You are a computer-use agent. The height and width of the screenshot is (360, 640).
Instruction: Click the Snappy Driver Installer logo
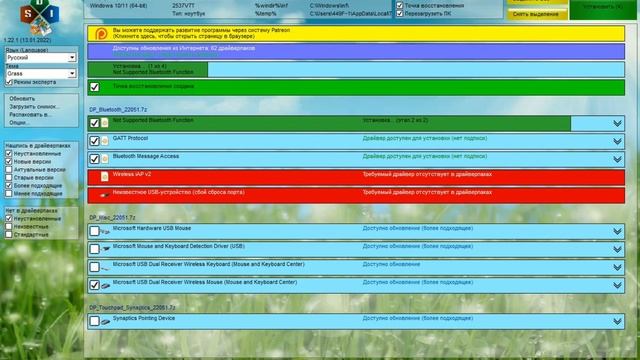[39, 17]
